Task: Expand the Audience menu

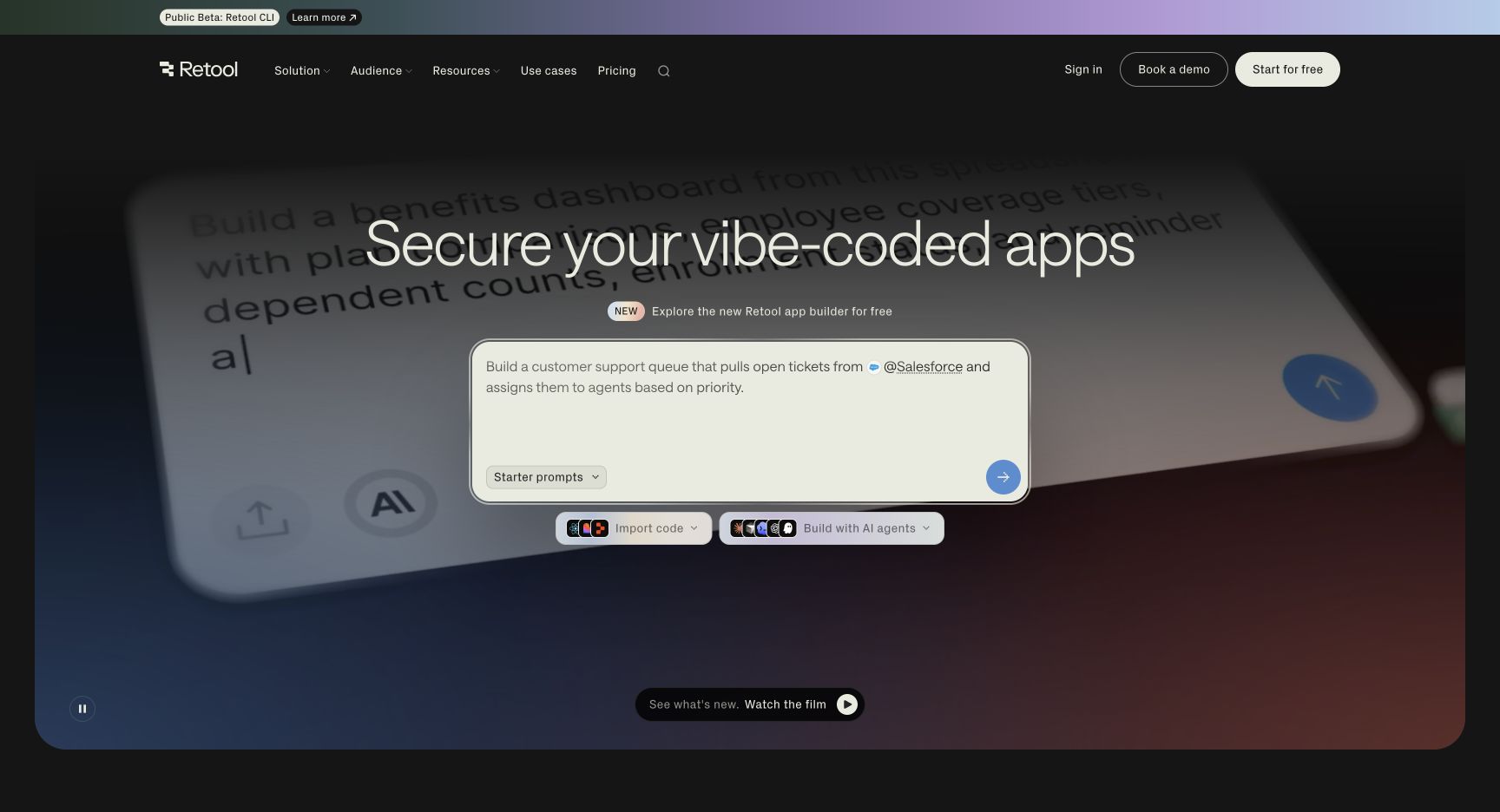Action: pyautogui.click(x=381, y=71)
